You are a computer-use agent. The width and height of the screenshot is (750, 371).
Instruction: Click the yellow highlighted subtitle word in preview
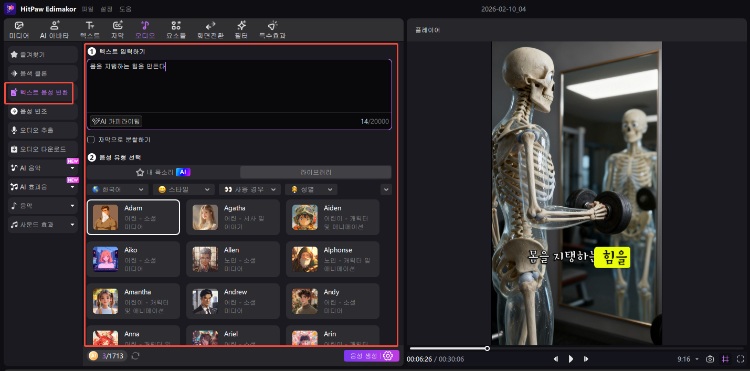(612, 257)
